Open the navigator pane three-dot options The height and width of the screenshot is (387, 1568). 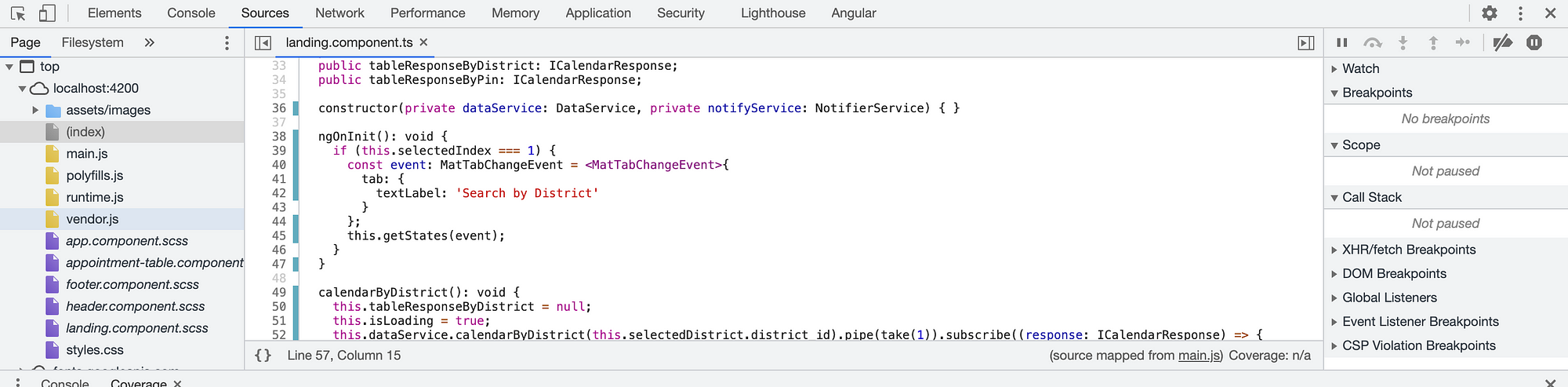click(227, 42)
